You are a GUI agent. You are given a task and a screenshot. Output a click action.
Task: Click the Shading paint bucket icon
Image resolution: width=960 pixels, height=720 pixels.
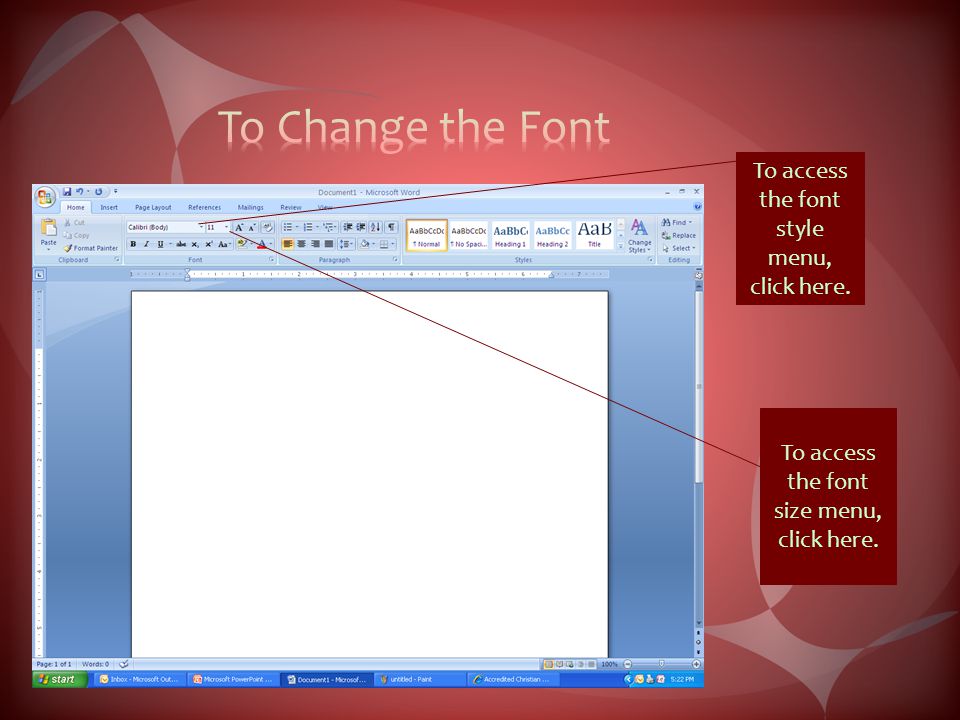(x=365, y=244)
